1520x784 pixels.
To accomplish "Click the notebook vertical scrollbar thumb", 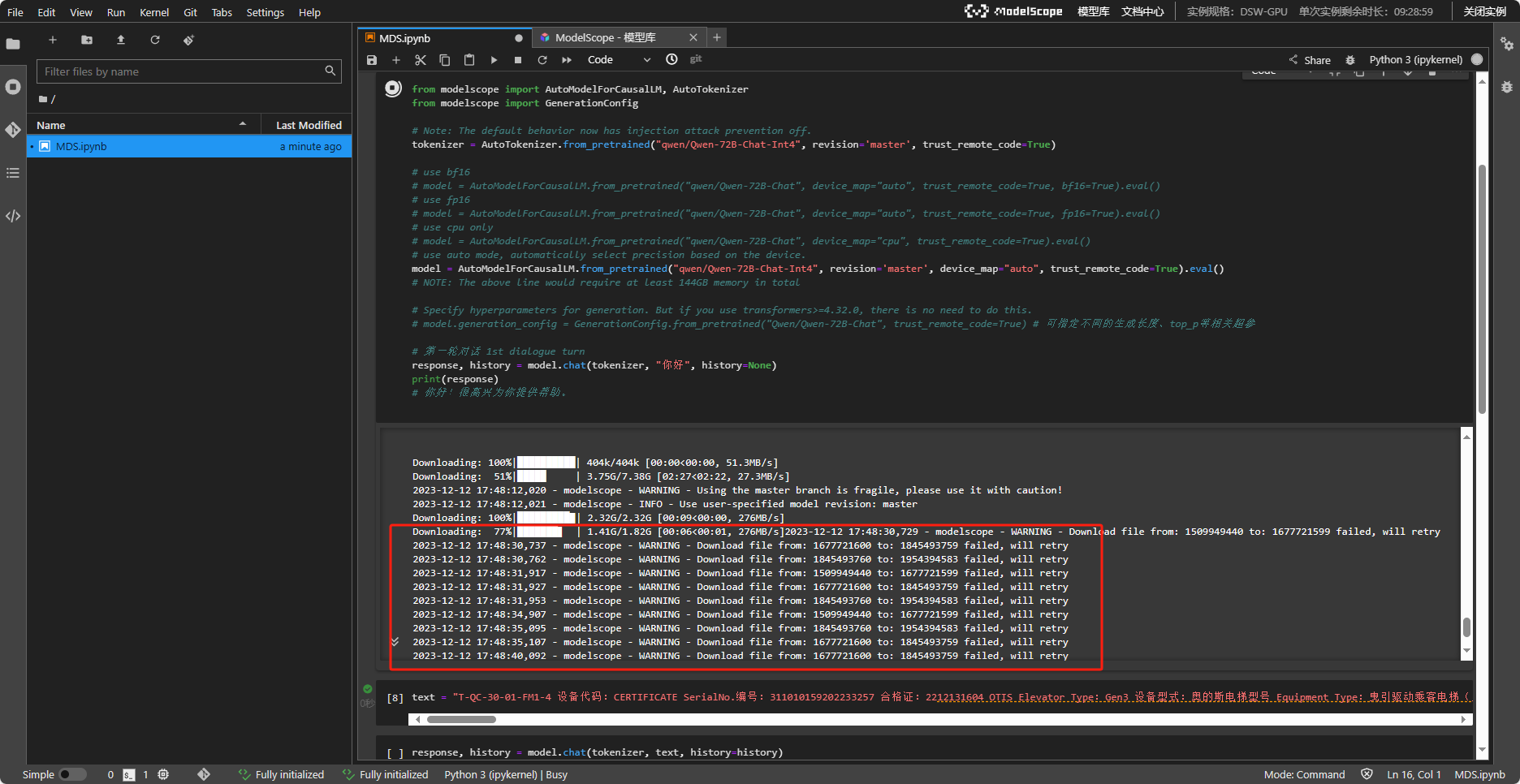I will coord(1482,290).
